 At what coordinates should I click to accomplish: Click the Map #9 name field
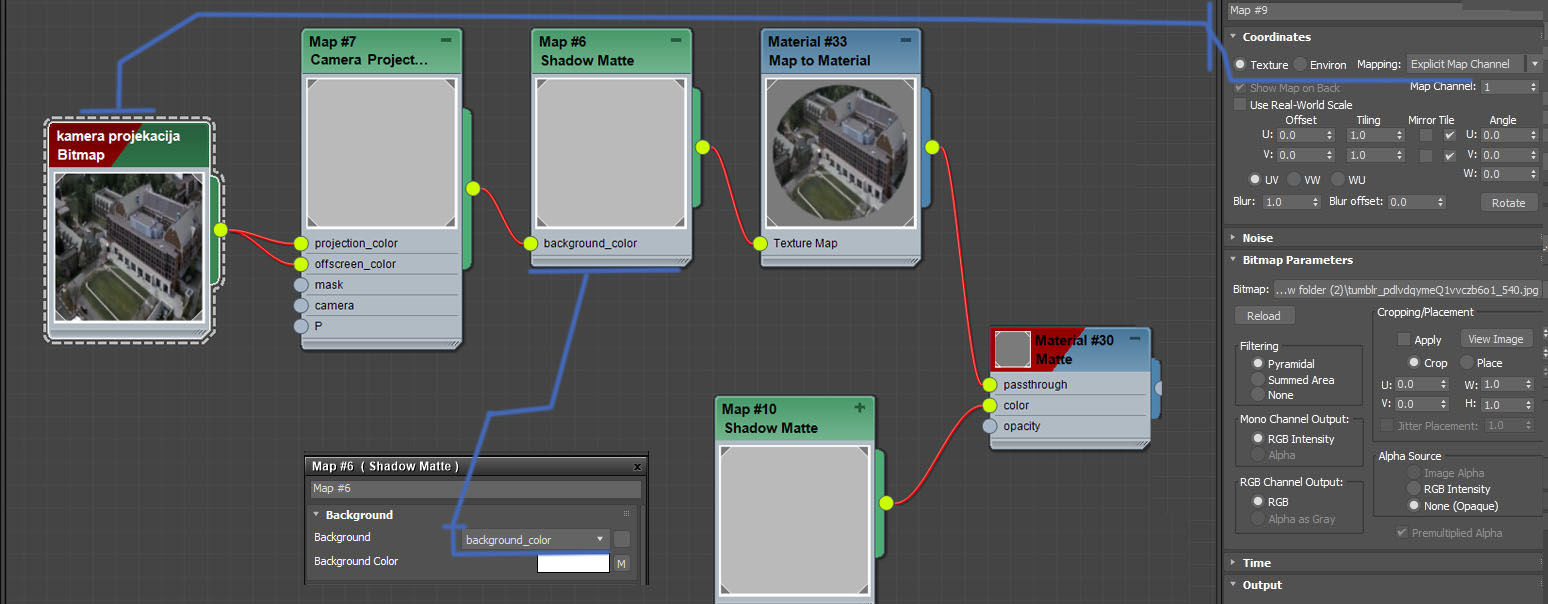[x=1380, y=10]
